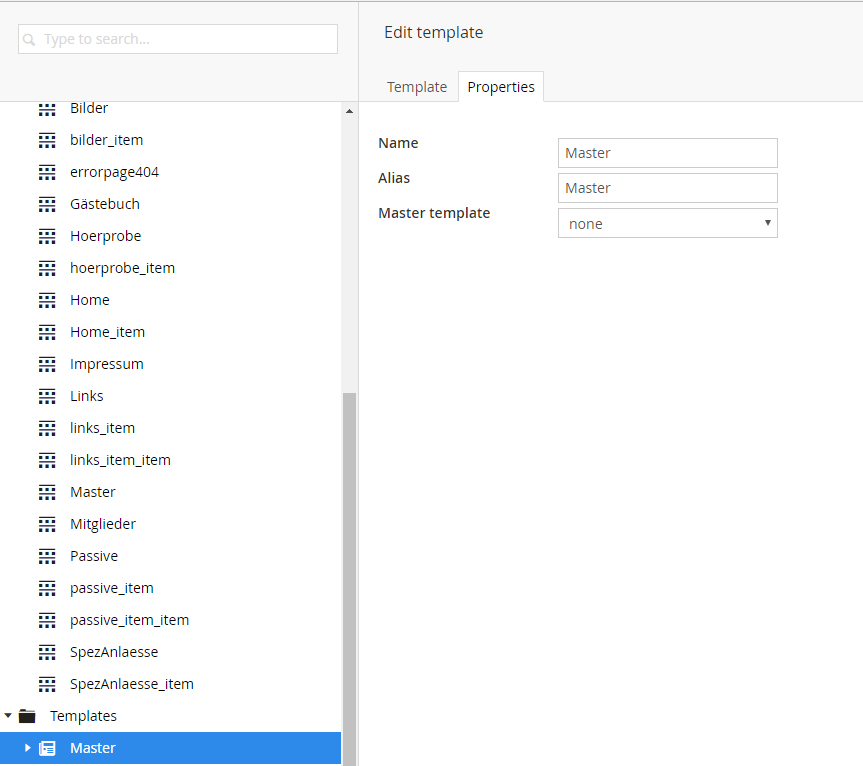Click the Impressum document type icon
This screenshot has width=863, height=766.
point(47,364)
